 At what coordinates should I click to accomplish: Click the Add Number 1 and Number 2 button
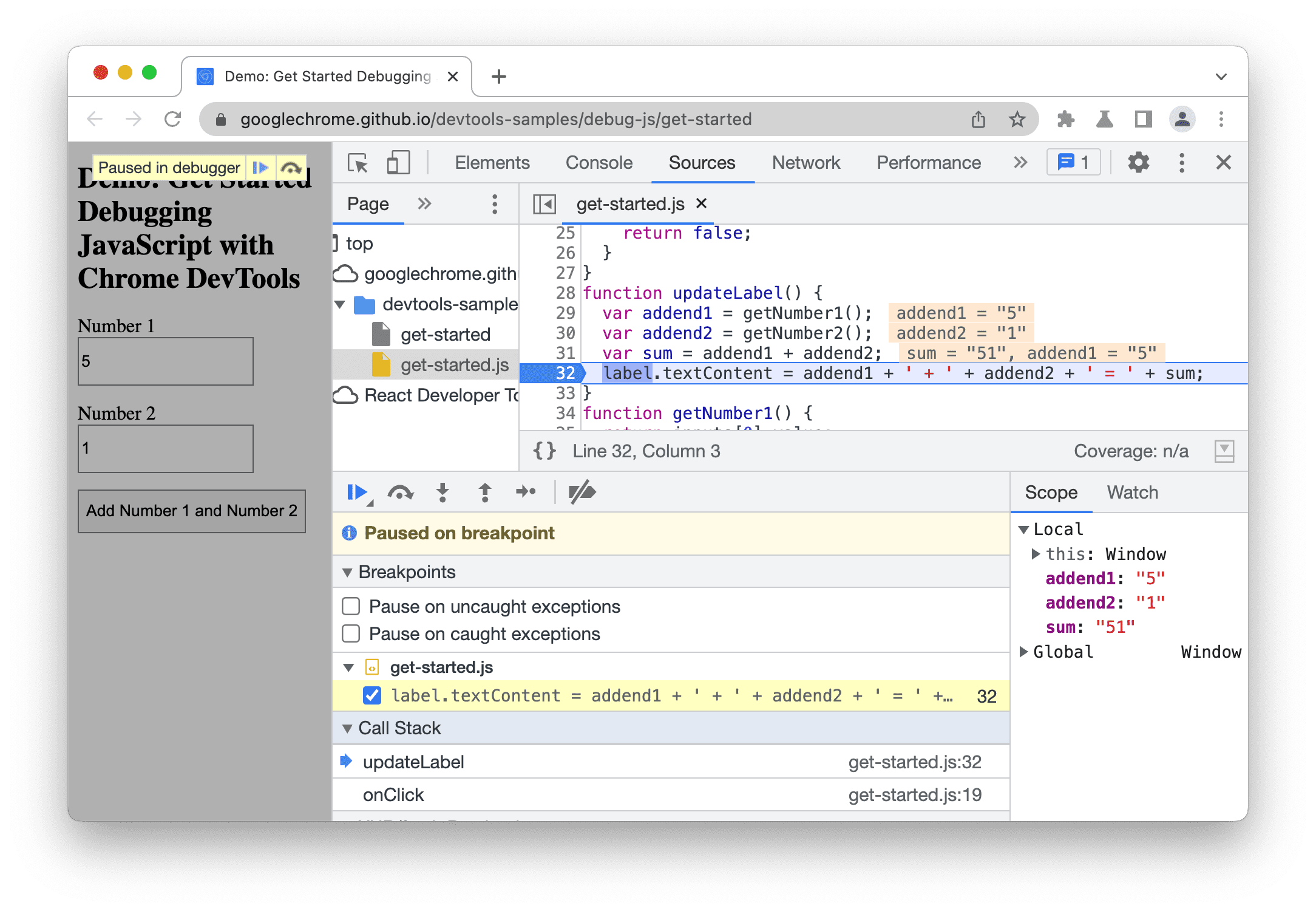coord(192,510)
